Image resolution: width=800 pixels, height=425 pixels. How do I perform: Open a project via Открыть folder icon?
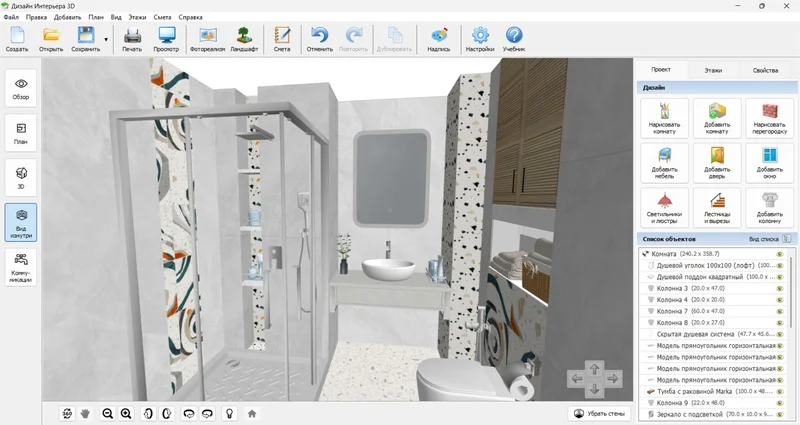click(x=51, y=39)
